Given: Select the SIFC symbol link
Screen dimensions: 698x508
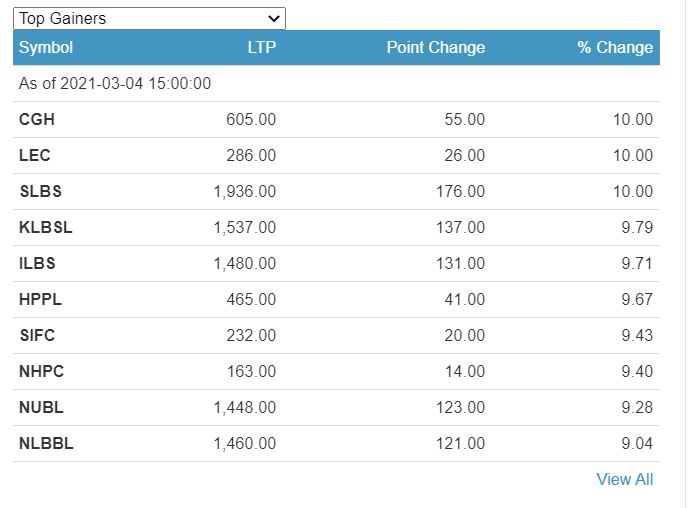Looking at the screenshot, I should [x=38, y=335].
